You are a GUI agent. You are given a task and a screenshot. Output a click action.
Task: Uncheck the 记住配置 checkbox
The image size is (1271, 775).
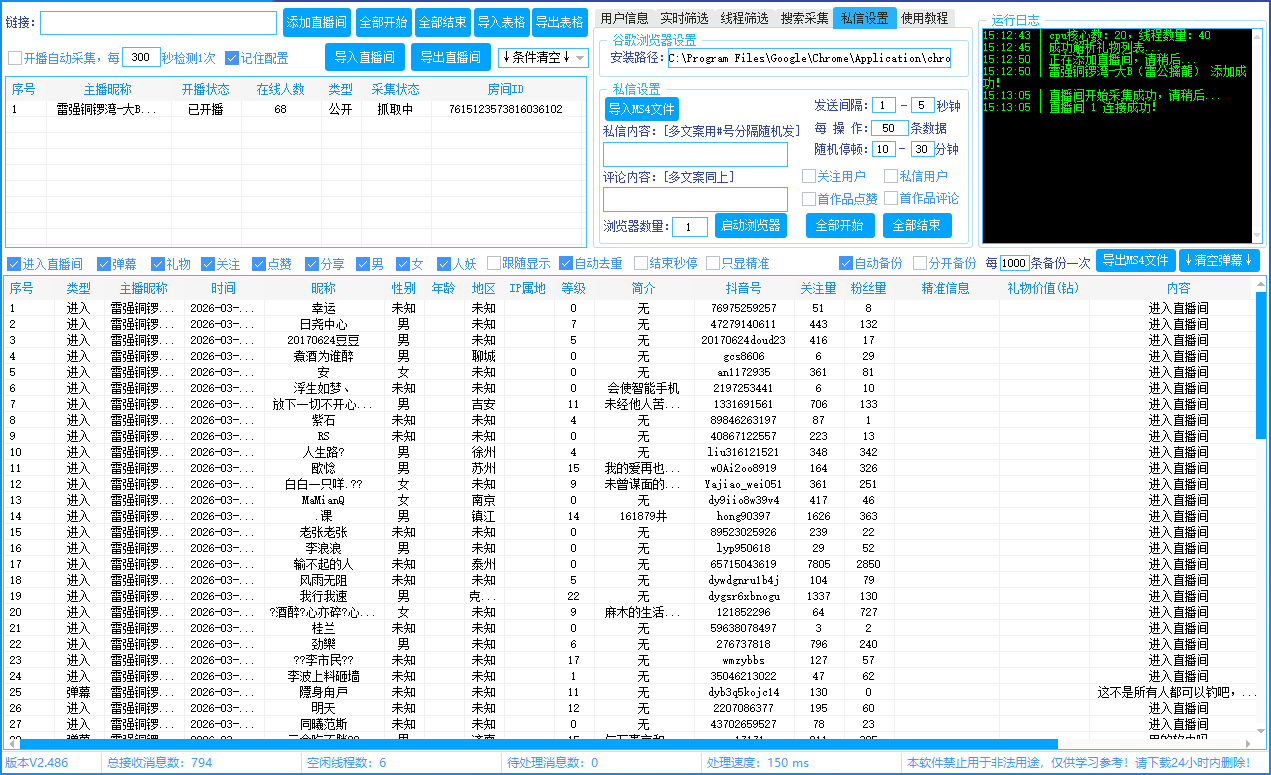(232, 58)
